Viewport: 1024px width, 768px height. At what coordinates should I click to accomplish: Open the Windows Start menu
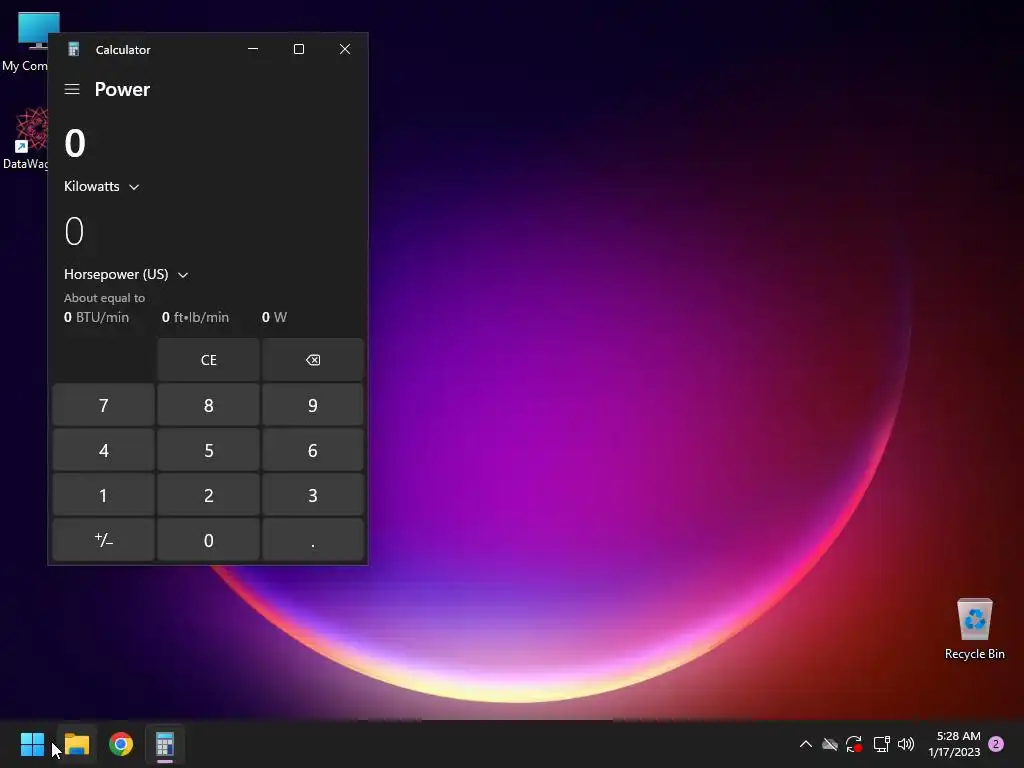(x=32, y=744)
